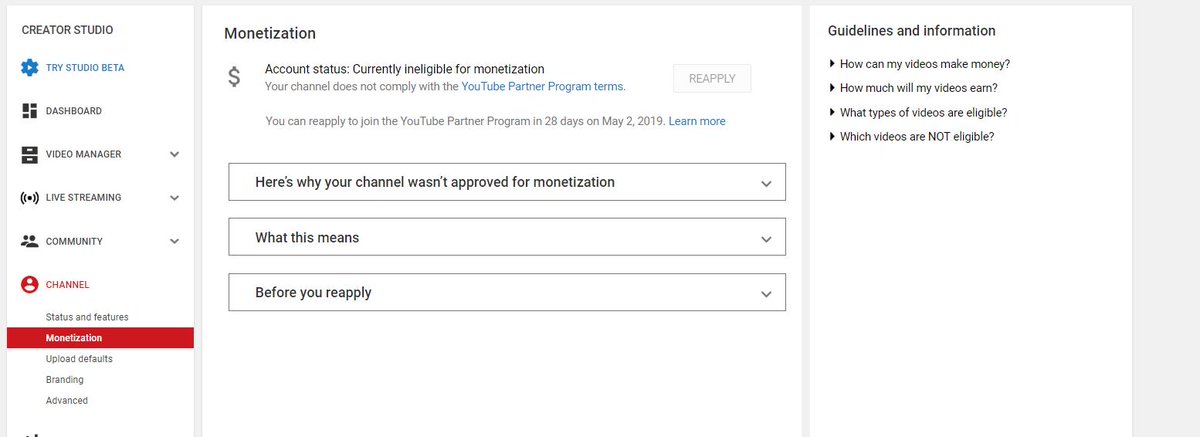Image resolution: width=1200 pixels, height=437 pixels.
Task: Open YouTube Partner Program terms link
Action: (x=543, y=87)
